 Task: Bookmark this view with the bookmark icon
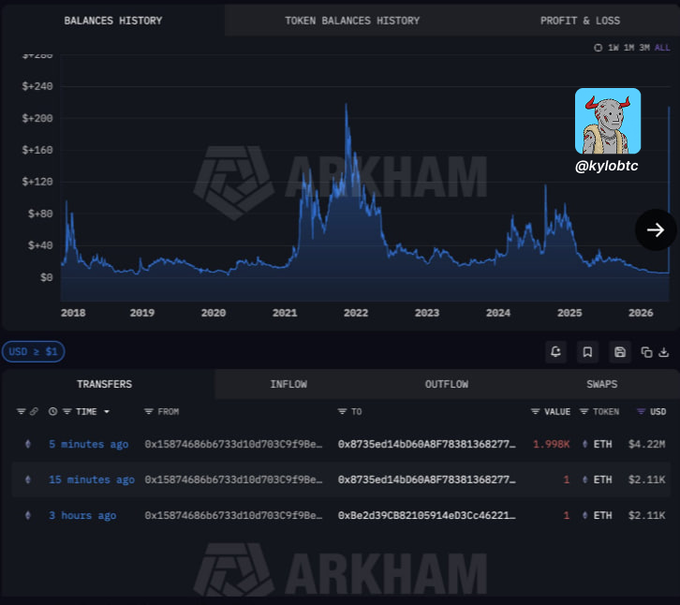(588, 352)
